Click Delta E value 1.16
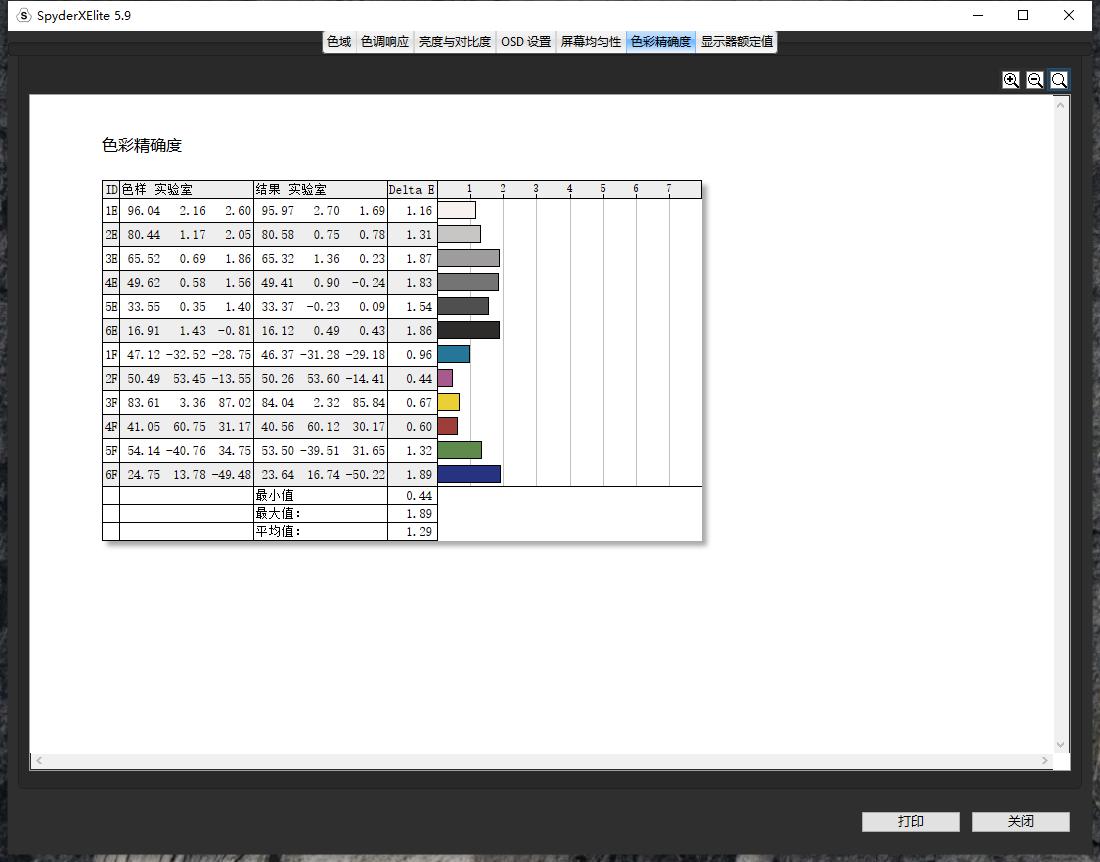1100x862 pixels. [x=419, y=211]
